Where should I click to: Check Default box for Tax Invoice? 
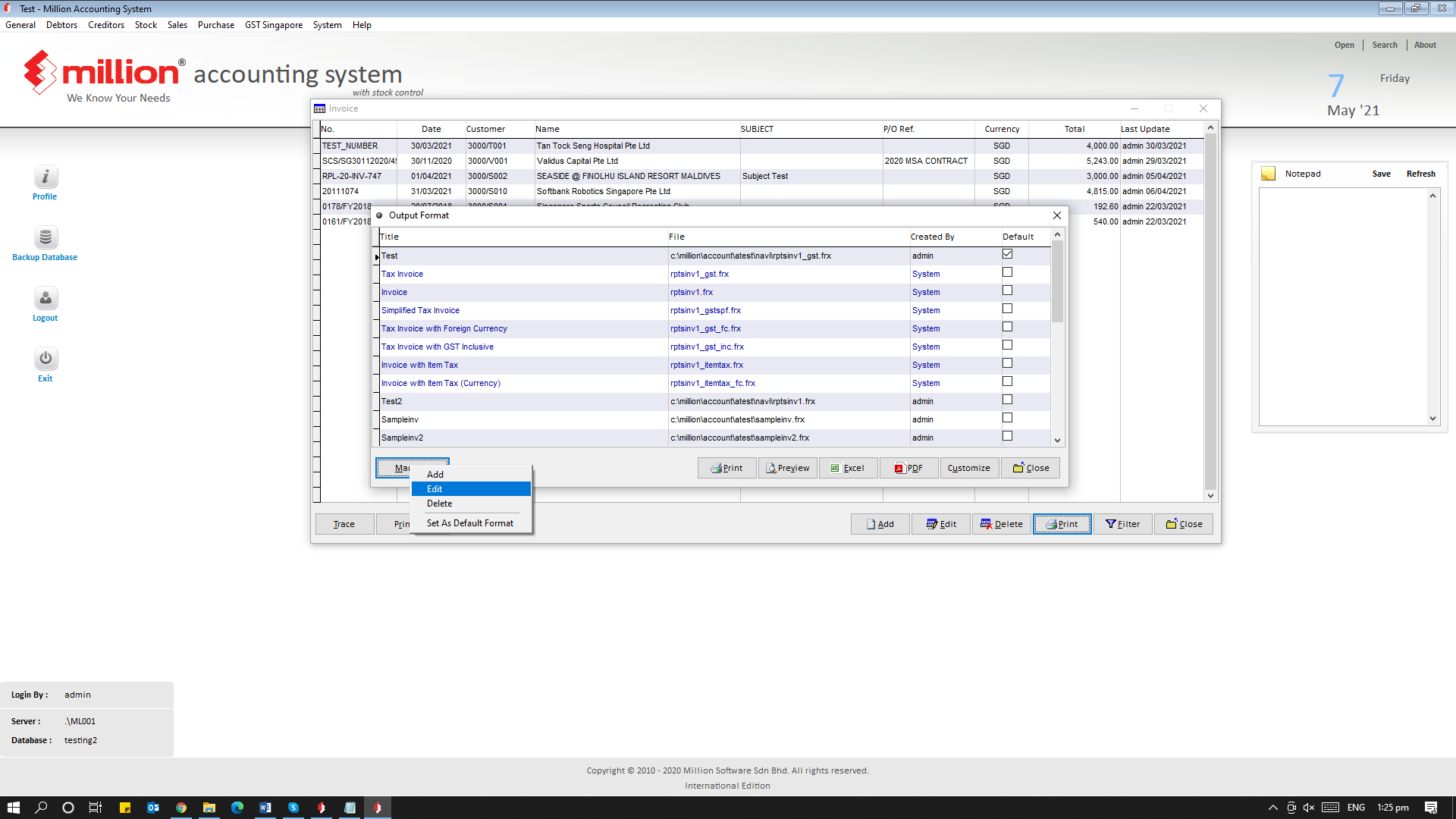pyautogui.click(x=1007, y=272)
